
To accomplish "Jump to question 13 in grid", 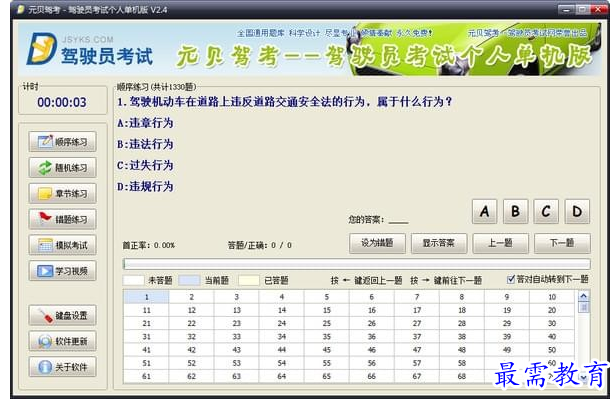I will (x=236, y=310).
